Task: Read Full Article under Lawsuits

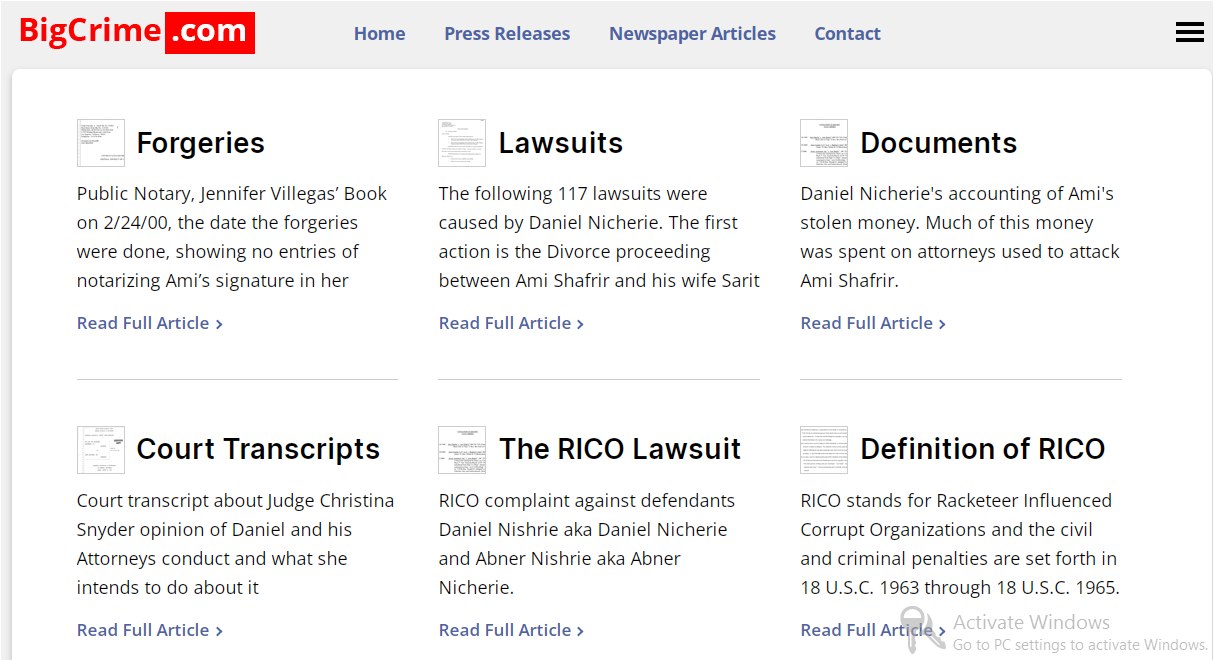Action: pyautogui.click(x=511, y=323)
